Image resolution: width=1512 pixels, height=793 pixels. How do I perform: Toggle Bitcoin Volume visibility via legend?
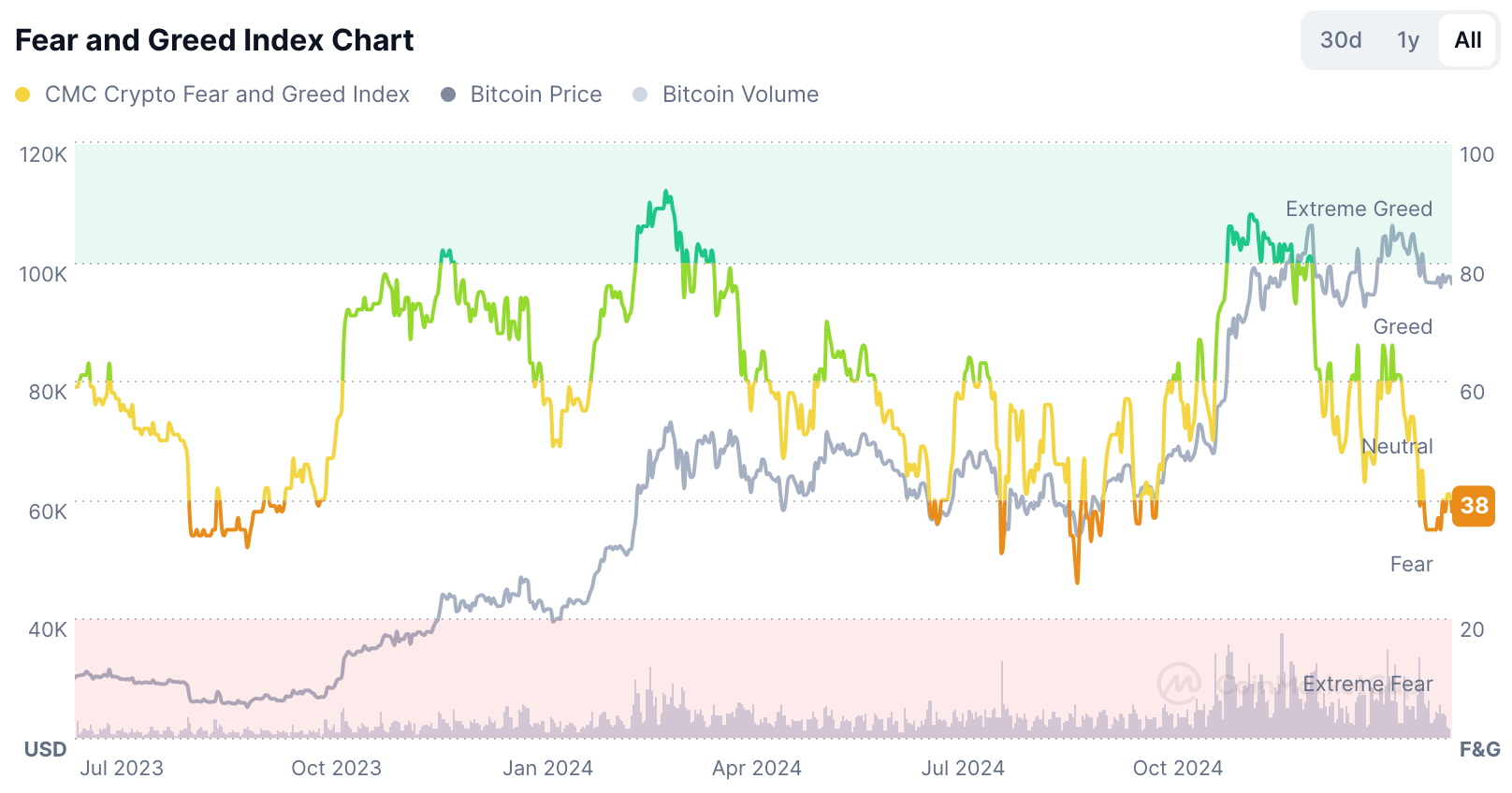pyautogui.click(x=739, y=94)
